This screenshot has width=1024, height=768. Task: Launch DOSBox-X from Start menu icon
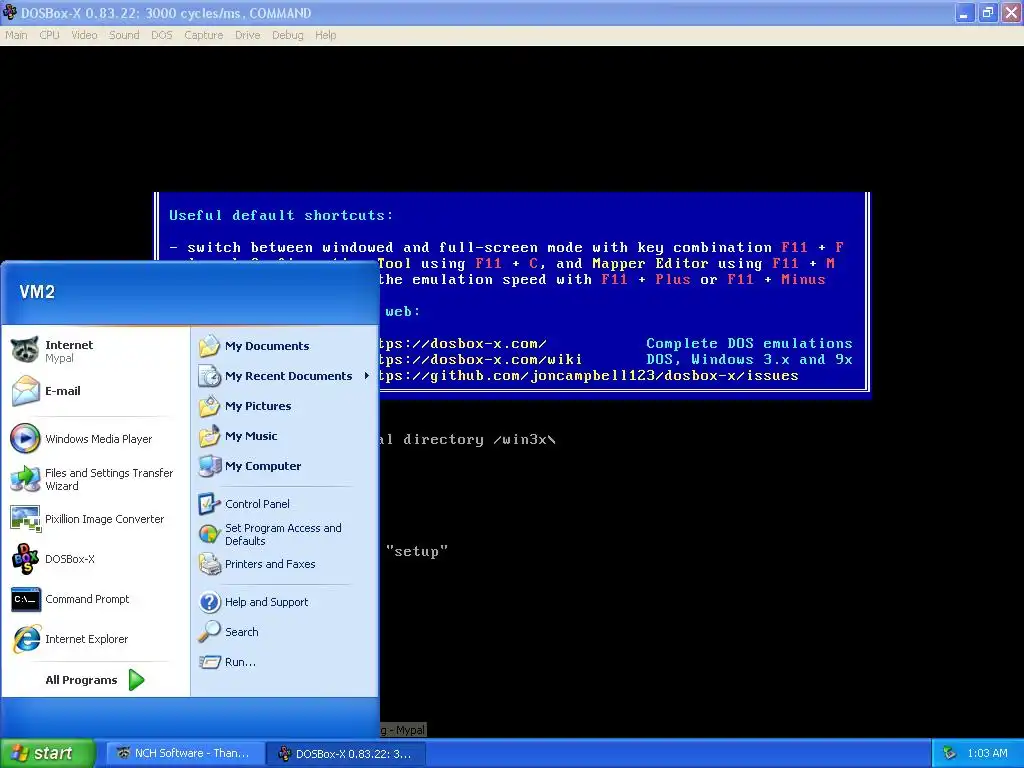click(25, 559)
